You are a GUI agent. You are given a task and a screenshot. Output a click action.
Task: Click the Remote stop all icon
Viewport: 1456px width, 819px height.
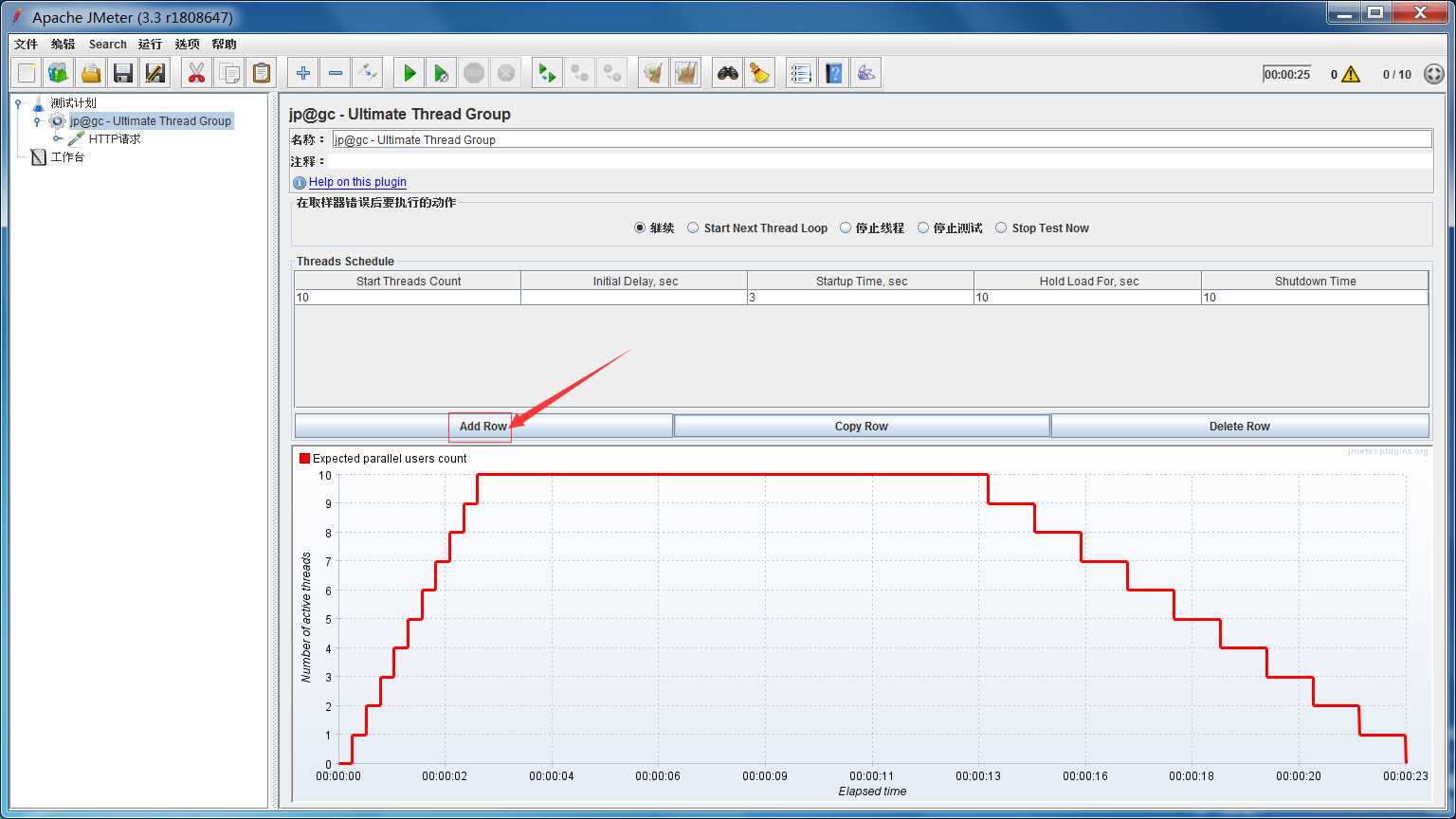pos(579,73)
